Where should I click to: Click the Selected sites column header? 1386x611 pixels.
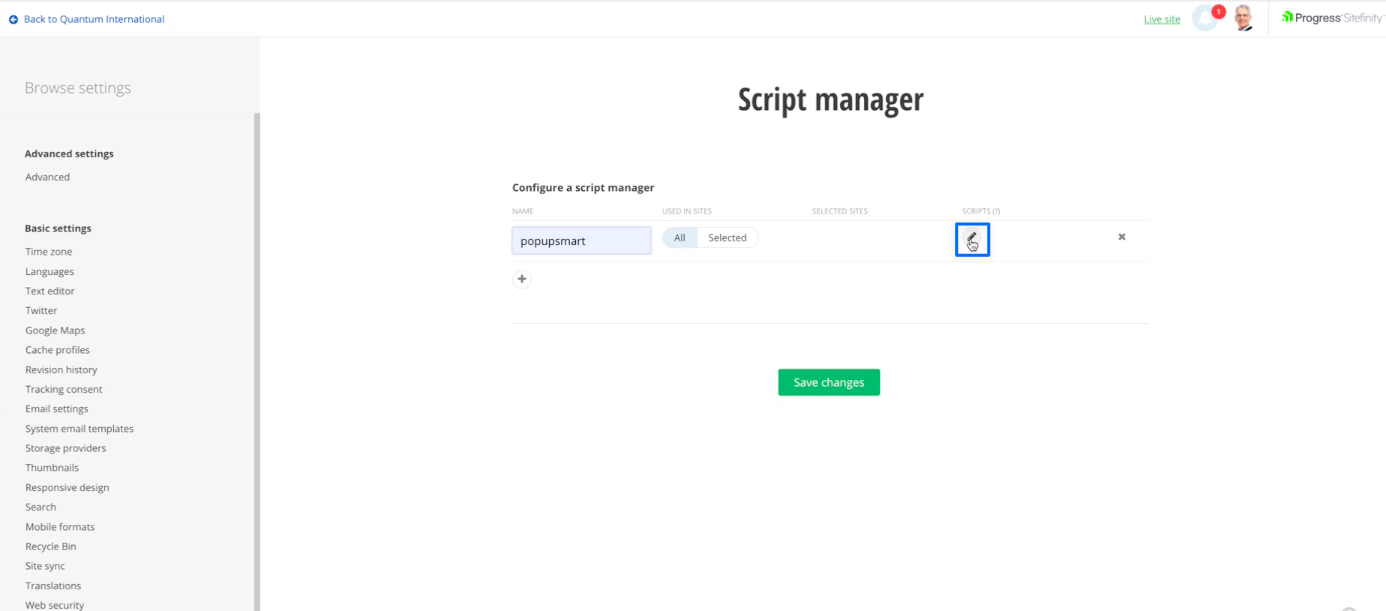(840, 211)
